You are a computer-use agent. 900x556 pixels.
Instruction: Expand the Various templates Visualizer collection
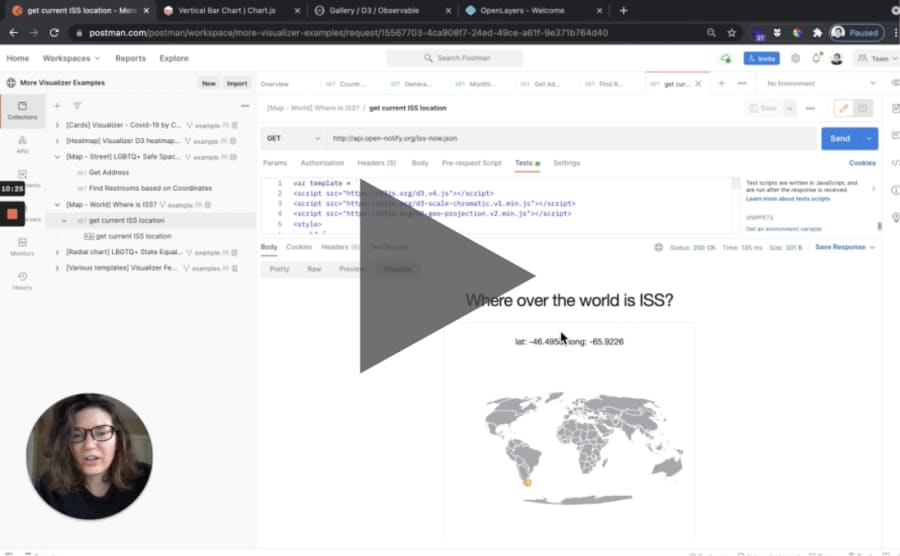click(57, 268)
